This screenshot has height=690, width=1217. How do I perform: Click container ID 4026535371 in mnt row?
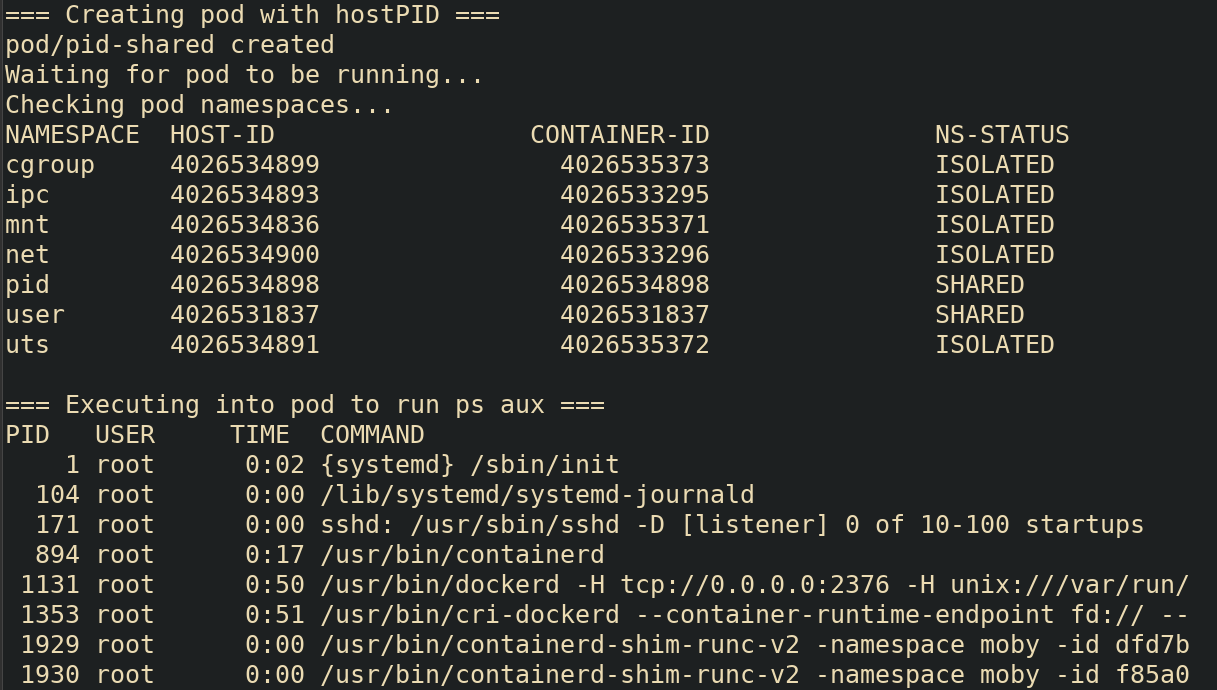pos(634,225)
